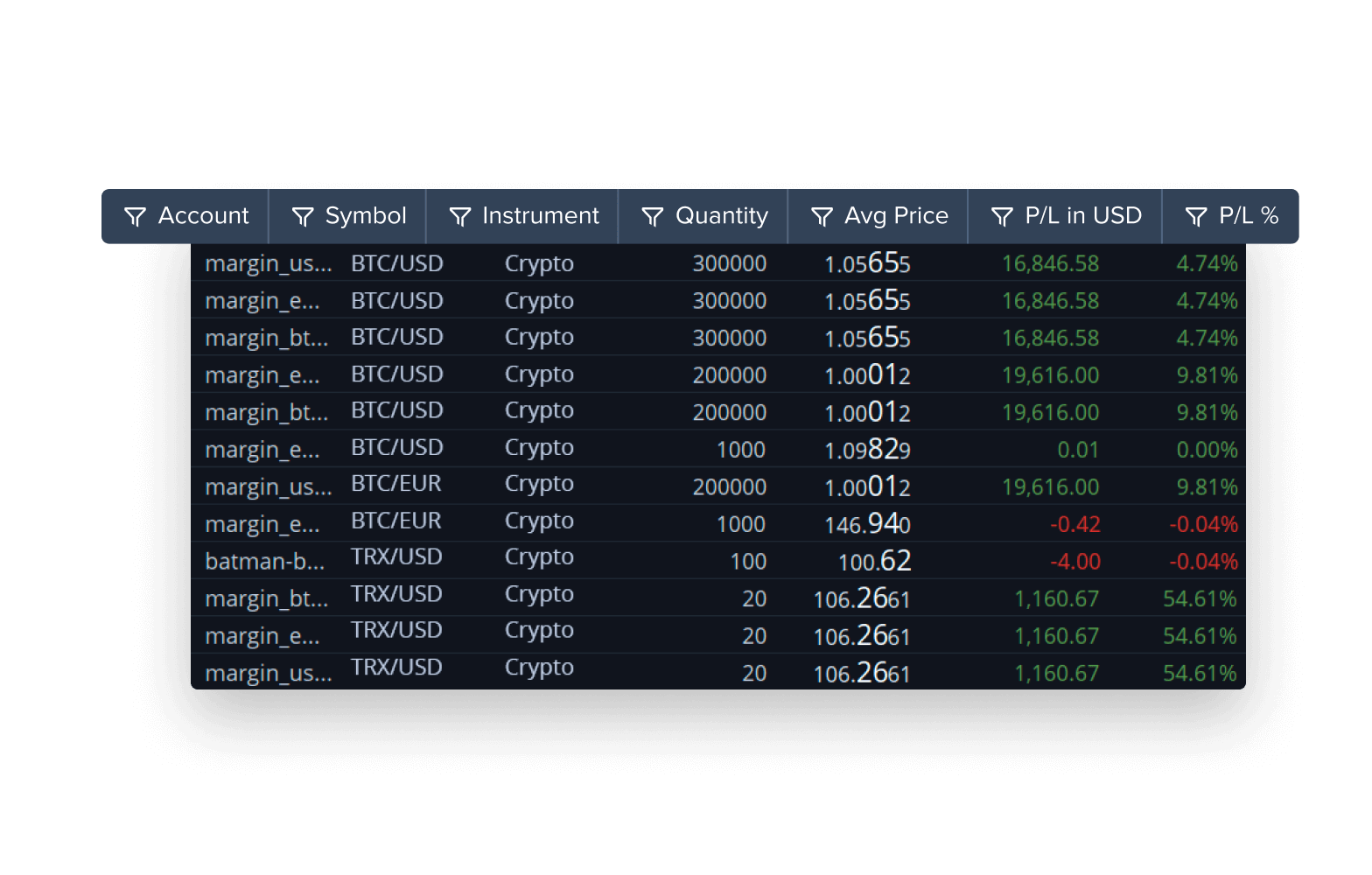This screenshot has height=875, width=1372.
Task: Select the 0.01 P/L in USD cell
Action: [x=1078, y=450]
